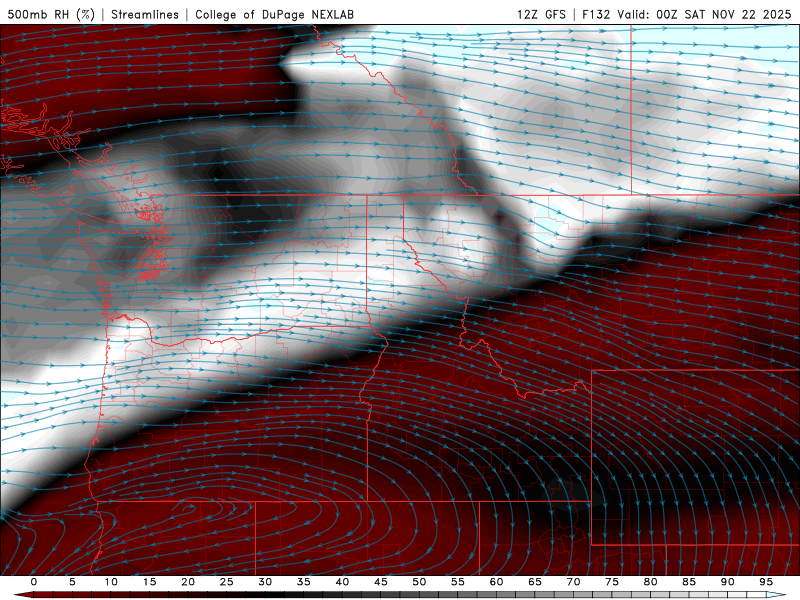Click the '60' color scale label
Screen dimensions: 800x600
[496, 582]
